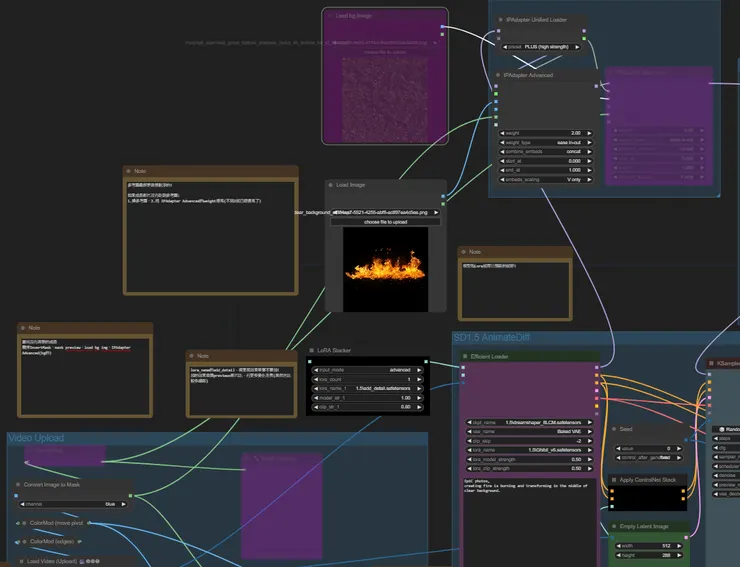Click the KSampler node collapse icon
This screenshot has height=567, width=740.
711,363
